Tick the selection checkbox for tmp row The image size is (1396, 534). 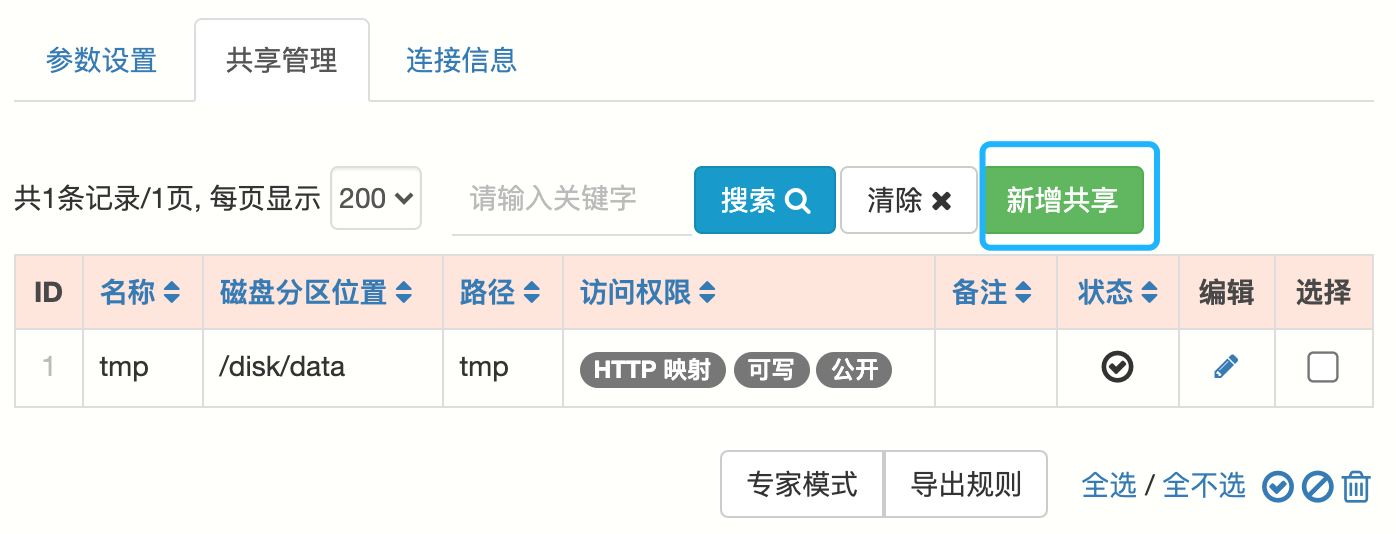(x=1322, y=368)
